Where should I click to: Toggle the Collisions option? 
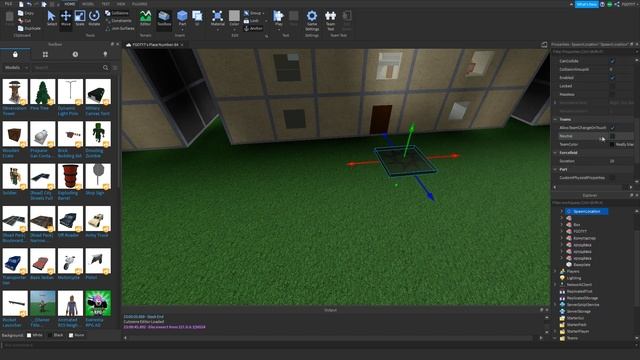tap(117, 13)
